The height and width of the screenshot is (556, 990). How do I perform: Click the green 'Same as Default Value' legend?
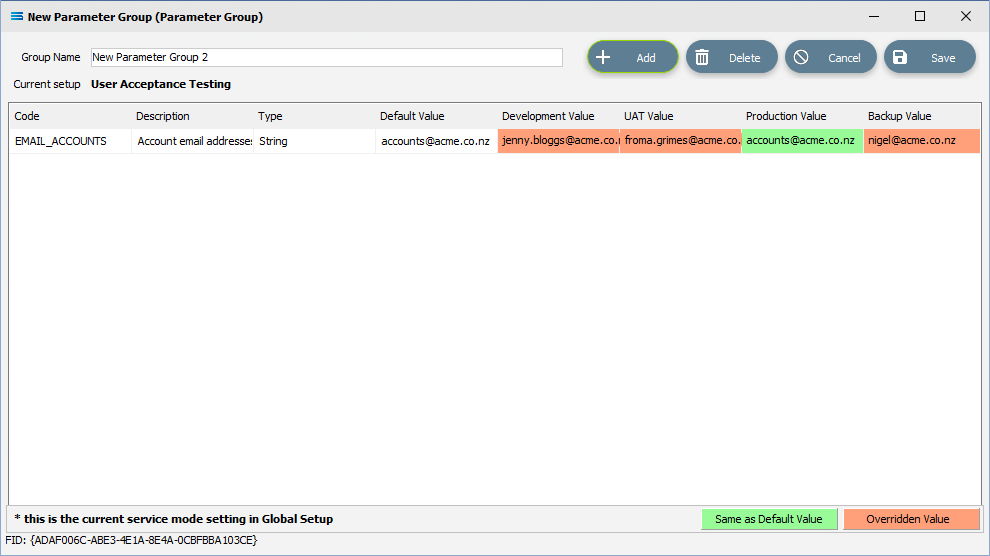[x=769, y=519]
